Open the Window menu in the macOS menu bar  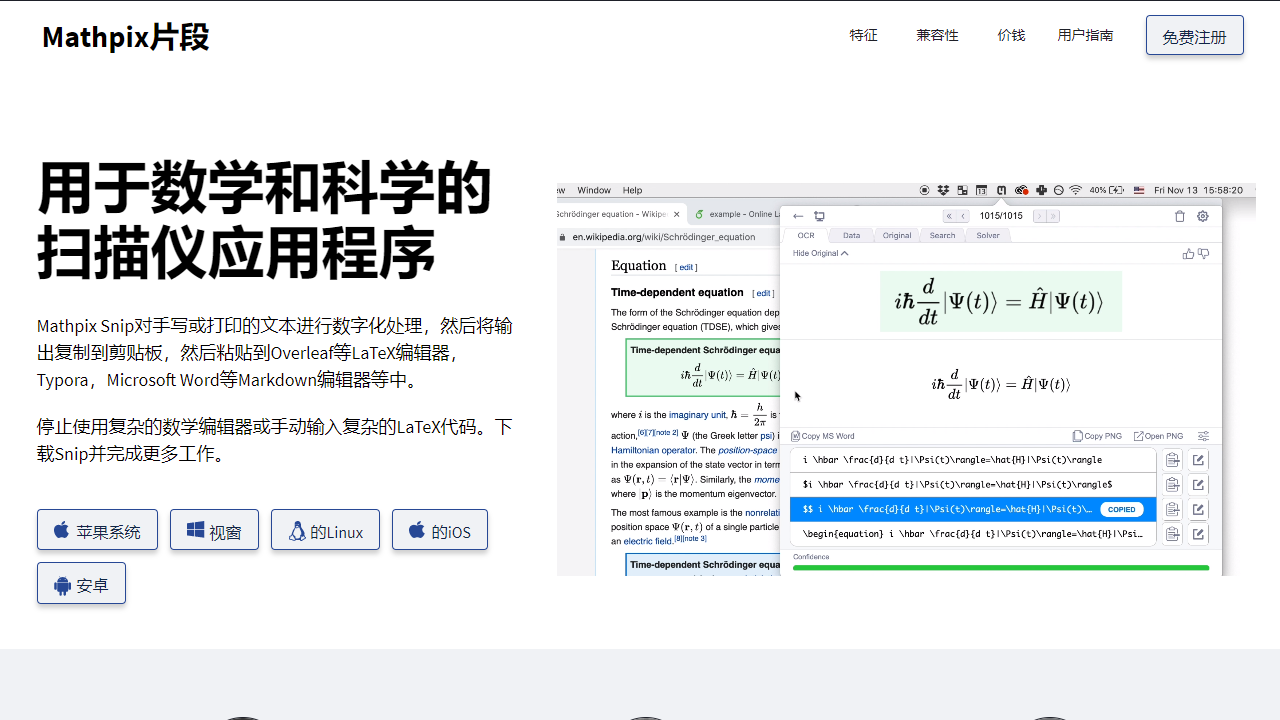point(594,190)
